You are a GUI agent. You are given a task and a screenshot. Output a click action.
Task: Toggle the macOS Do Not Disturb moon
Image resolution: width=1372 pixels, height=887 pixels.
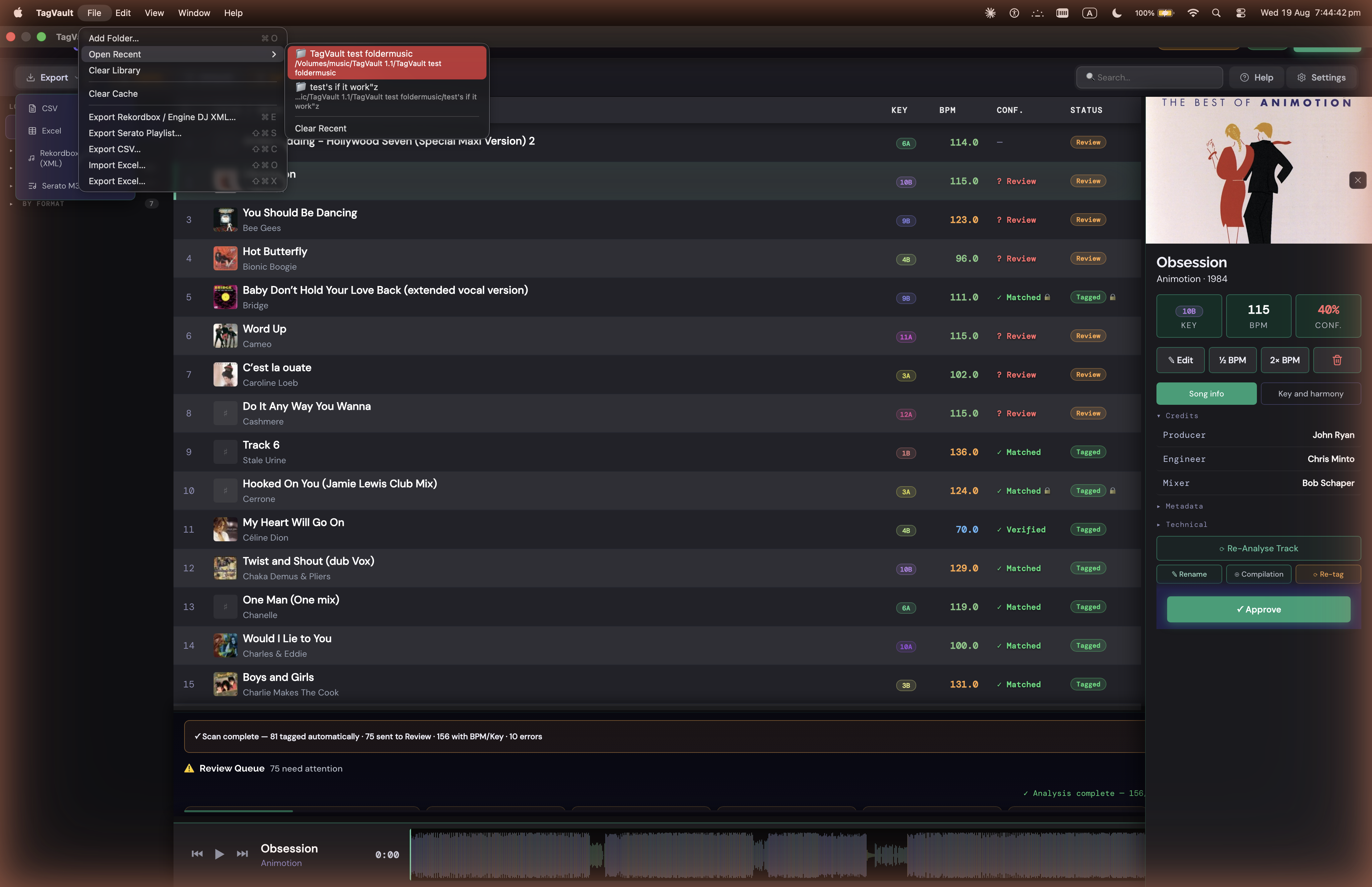click(x=1116, y=13)
